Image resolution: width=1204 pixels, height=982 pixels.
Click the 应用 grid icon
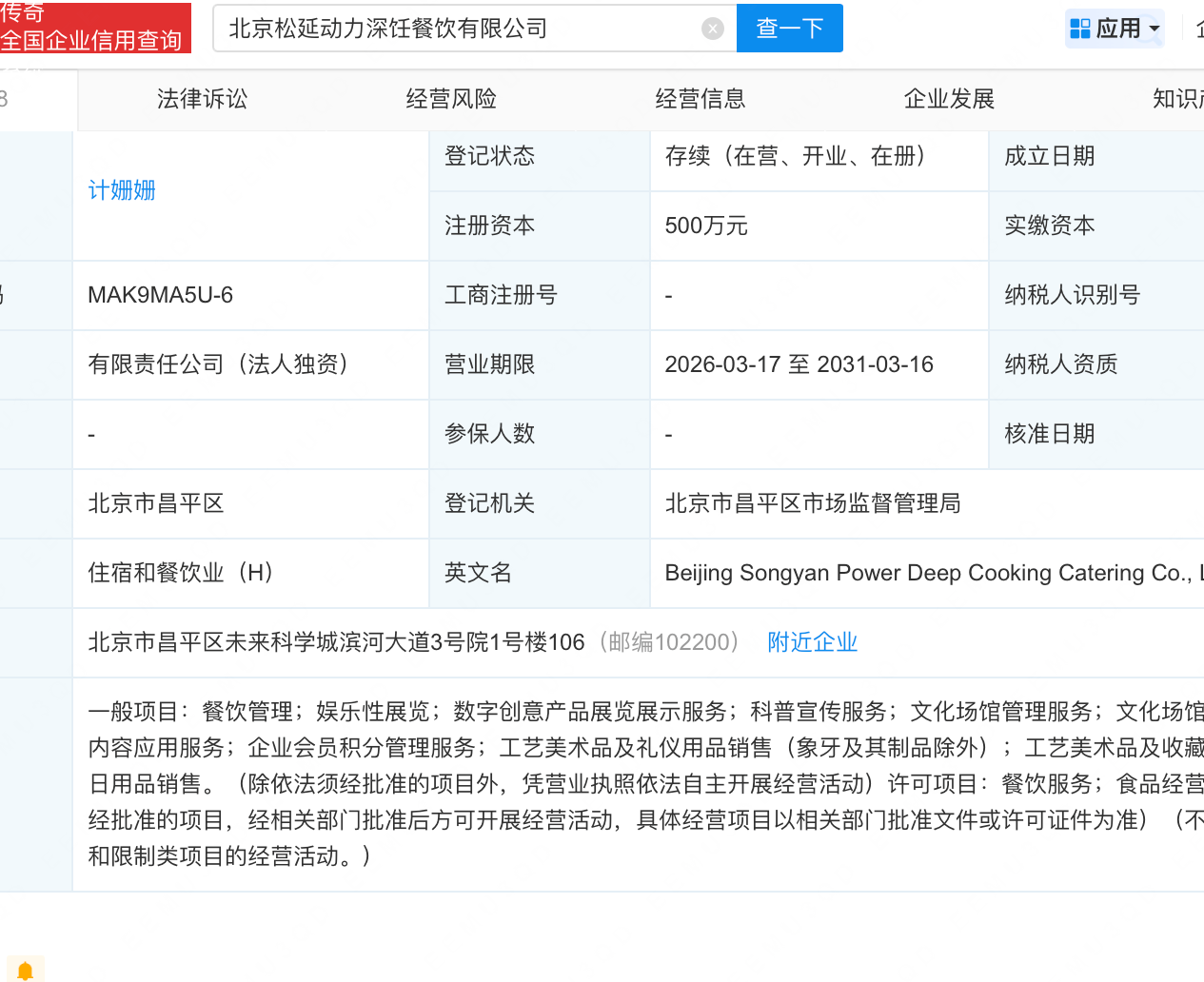tap(1079, 29)
